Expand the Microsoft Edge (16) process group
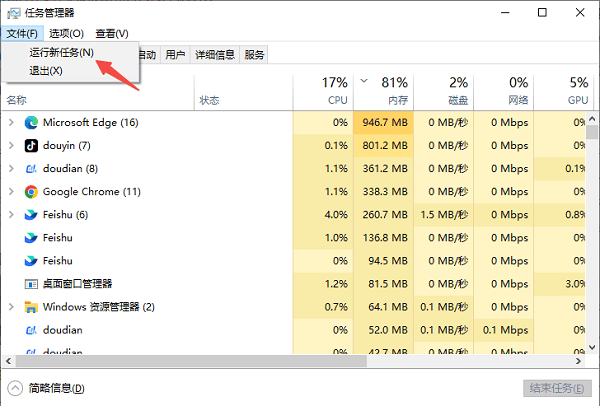 click(x=11, y=122)
